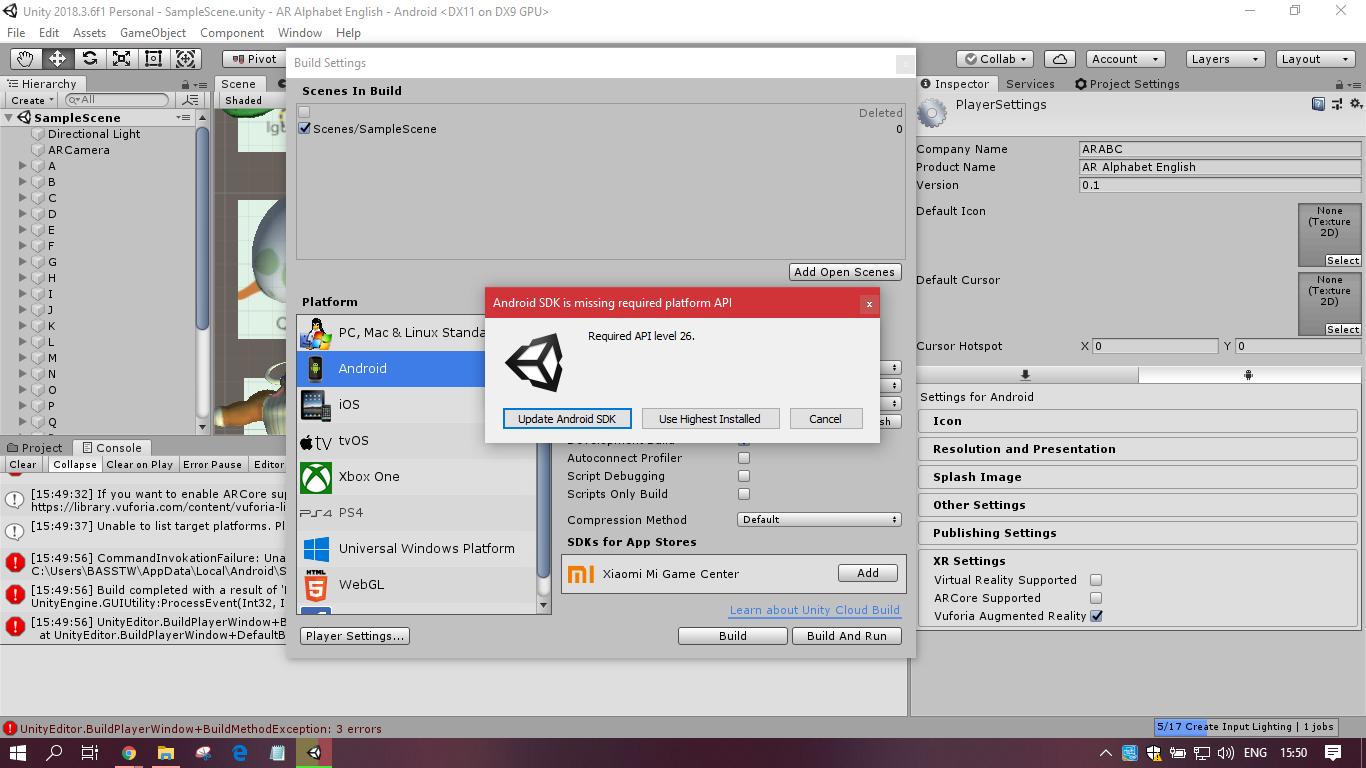Viewport: 1366px width, 768px height.
Task: Select Xbox One platform icon
Action: [316, 477]
